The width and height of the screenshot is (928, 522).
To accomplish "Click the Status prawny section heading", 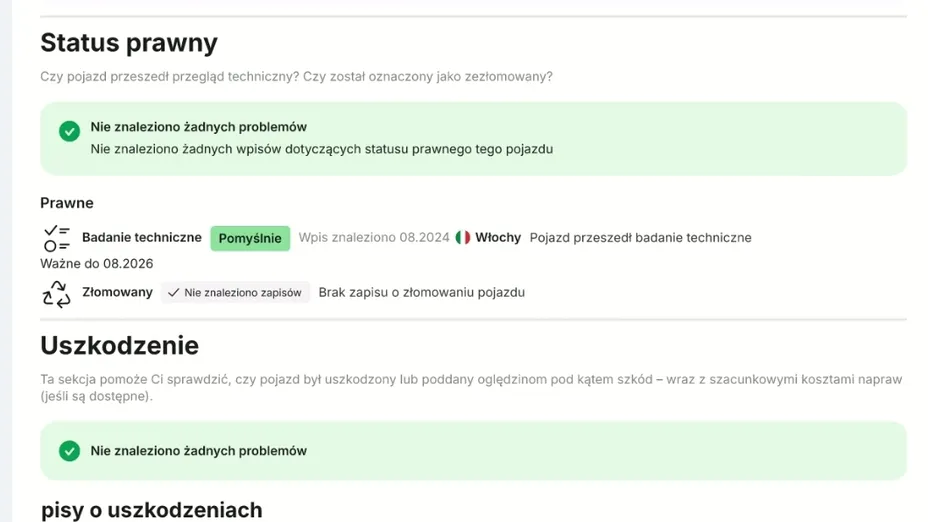I will (129, 43).
